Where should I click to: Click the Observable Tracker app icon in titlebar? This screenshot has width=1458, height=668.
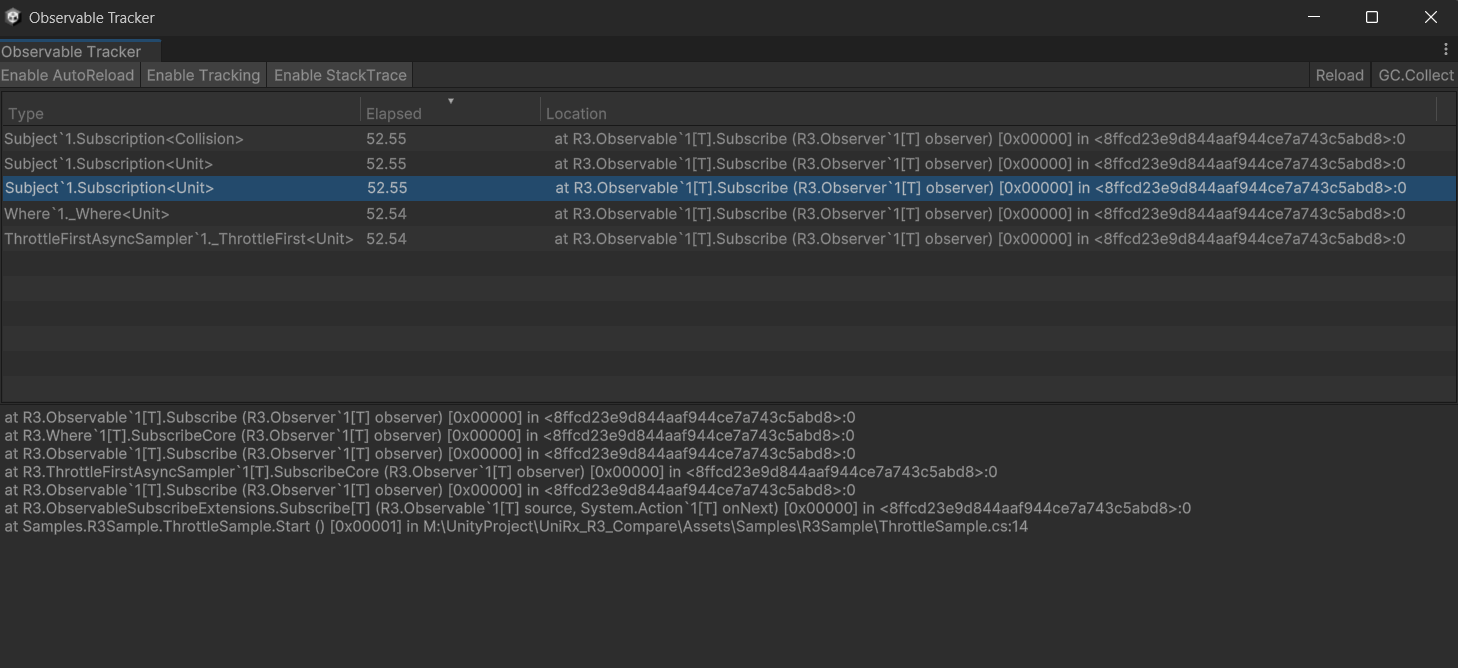click(x=12, y=17)
